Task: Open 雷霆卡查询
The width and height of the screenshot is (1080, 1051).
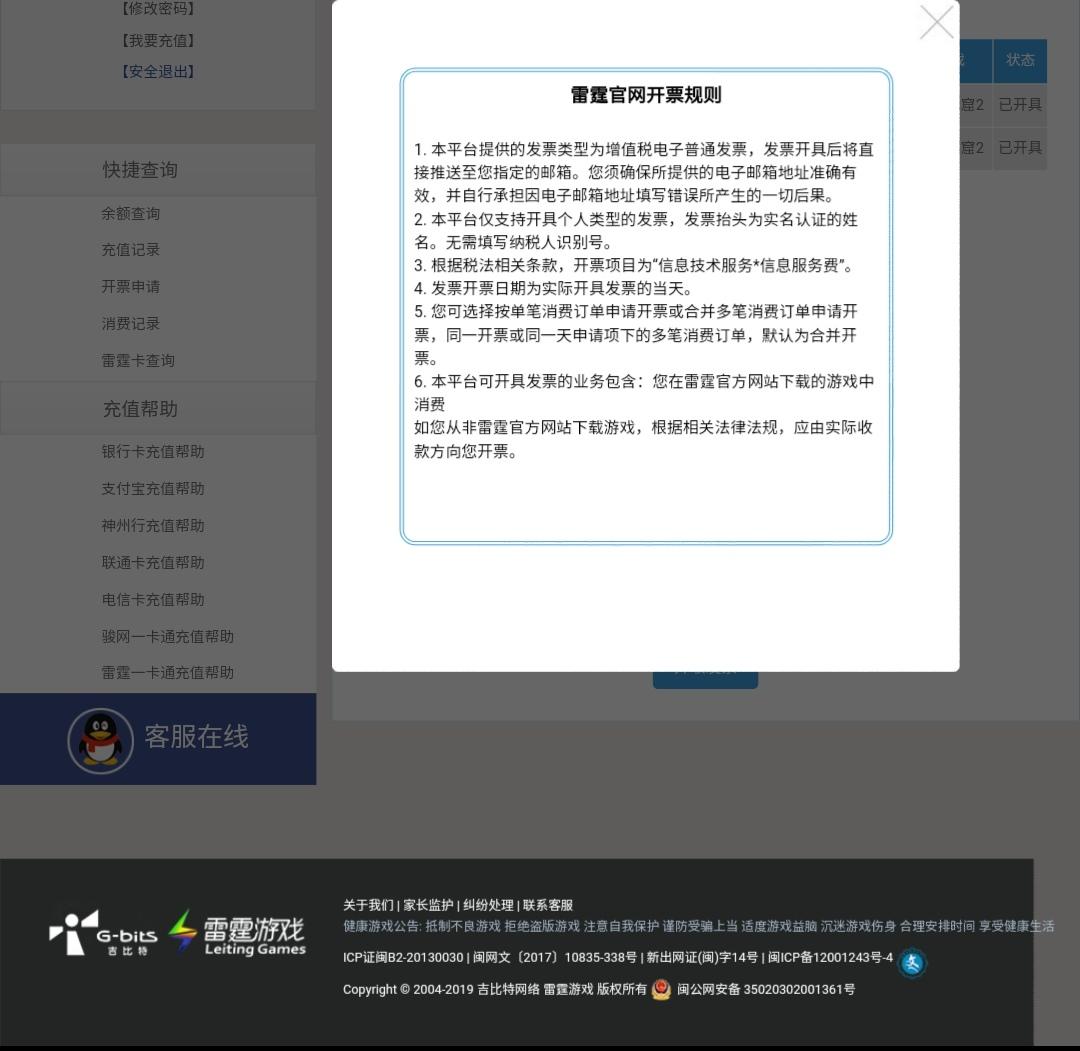Action: 138,360
